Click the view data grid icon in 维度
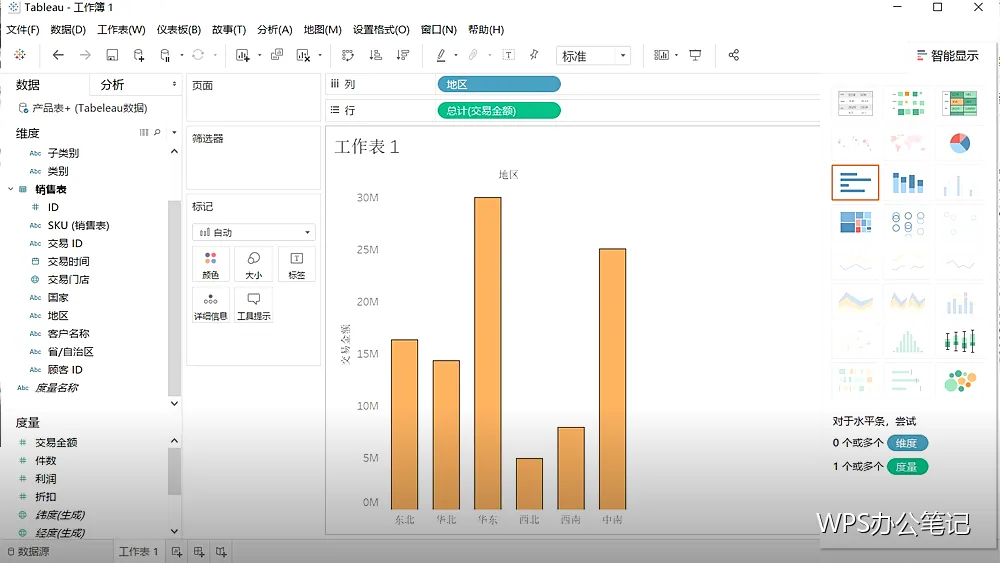This screenshot has width=1000, height=563. 143,133
